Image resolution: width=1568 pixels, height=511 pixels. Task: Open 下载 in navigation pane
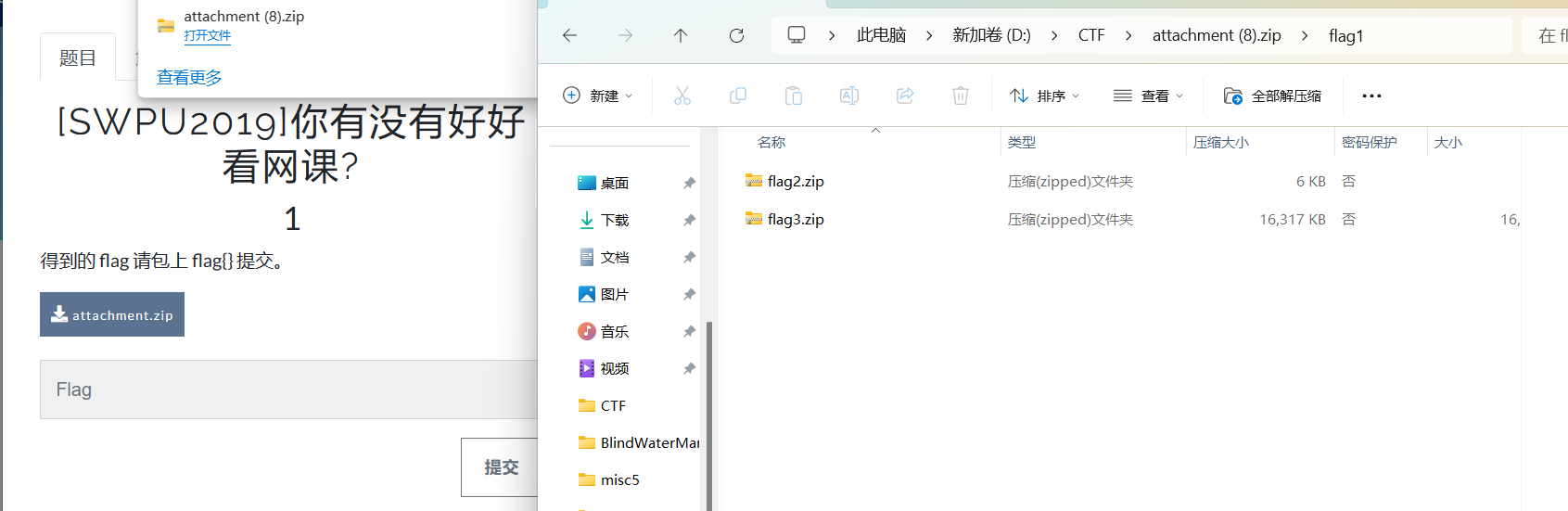pyautogui.click(x=615, y=221)
